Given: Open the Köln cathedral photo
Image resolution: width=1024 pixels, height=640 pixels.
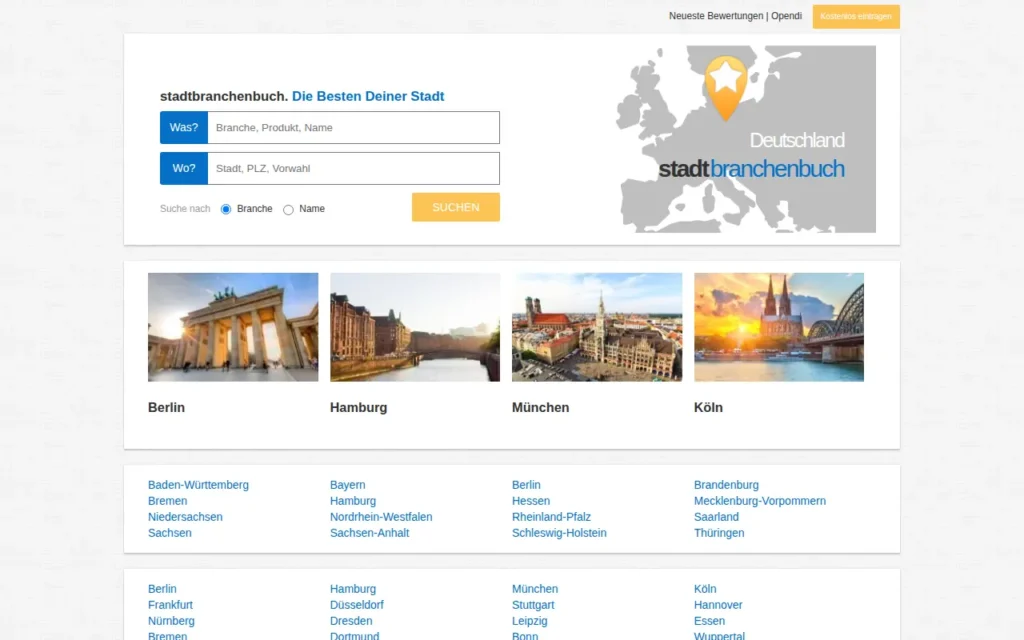Looking at the screenshot, I should pyautogui.click(x=778, y=327).
